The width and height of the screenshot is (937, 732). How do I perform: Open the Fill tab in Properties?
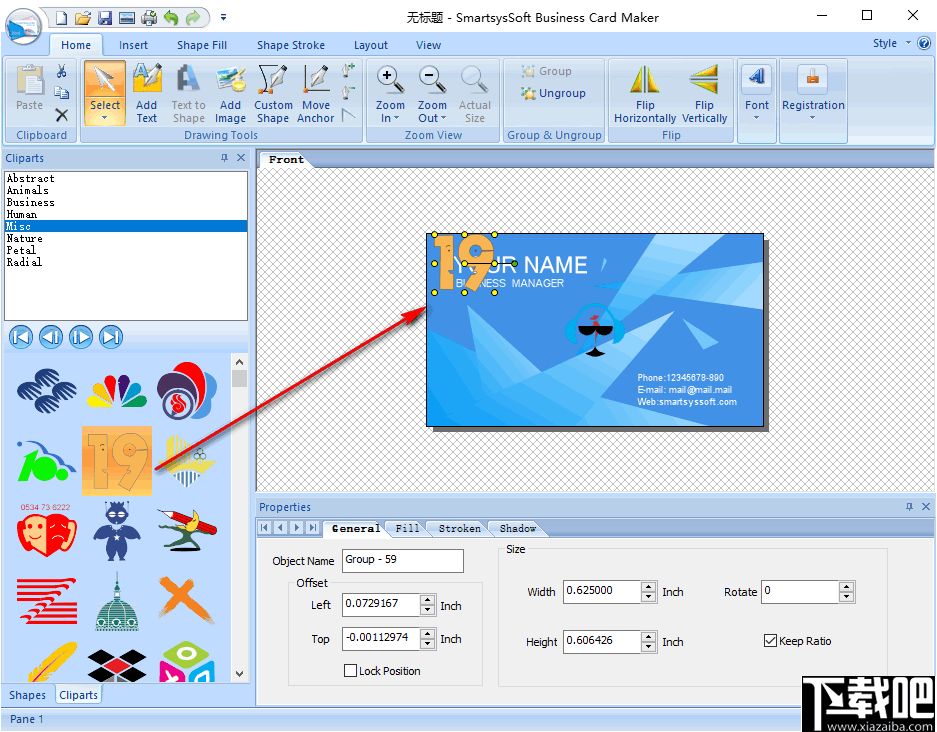coord(405,528)
